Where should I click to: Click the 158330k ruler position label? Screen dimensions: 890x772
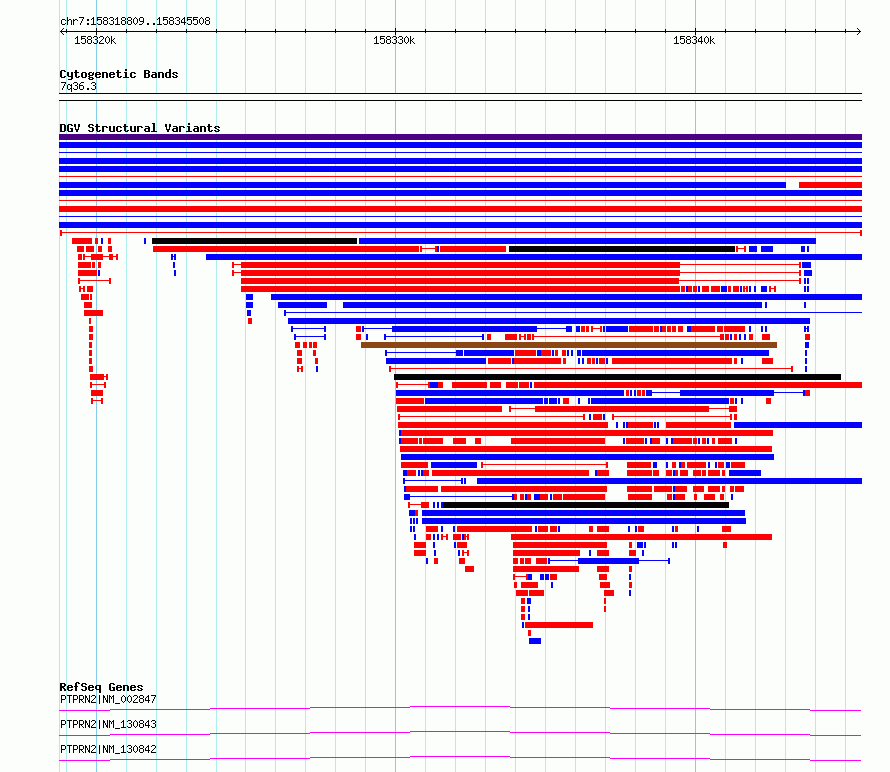(394, 40)
